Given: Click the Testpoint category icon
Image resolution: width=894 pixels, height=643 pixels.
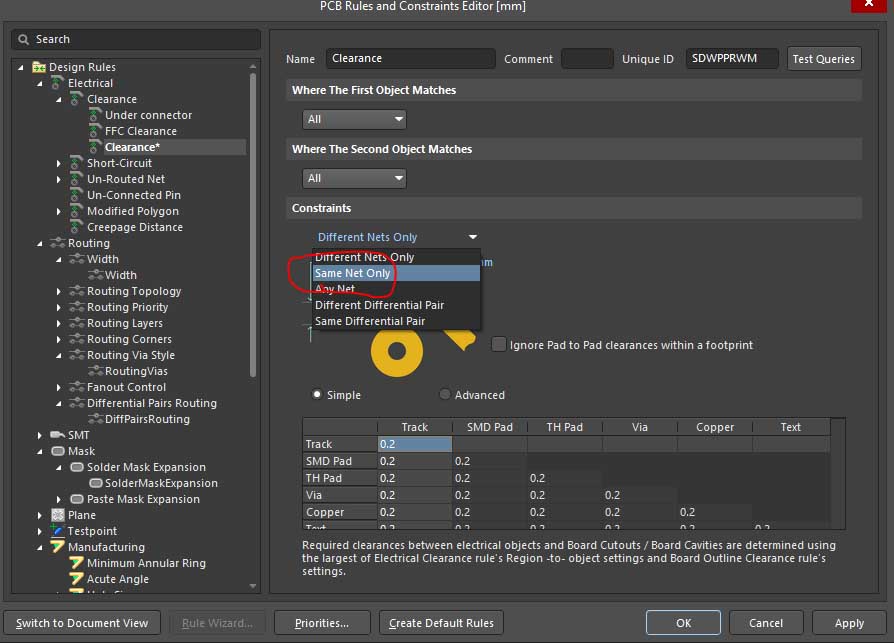Looking at the screenshot, I should (x=58, y=531).
